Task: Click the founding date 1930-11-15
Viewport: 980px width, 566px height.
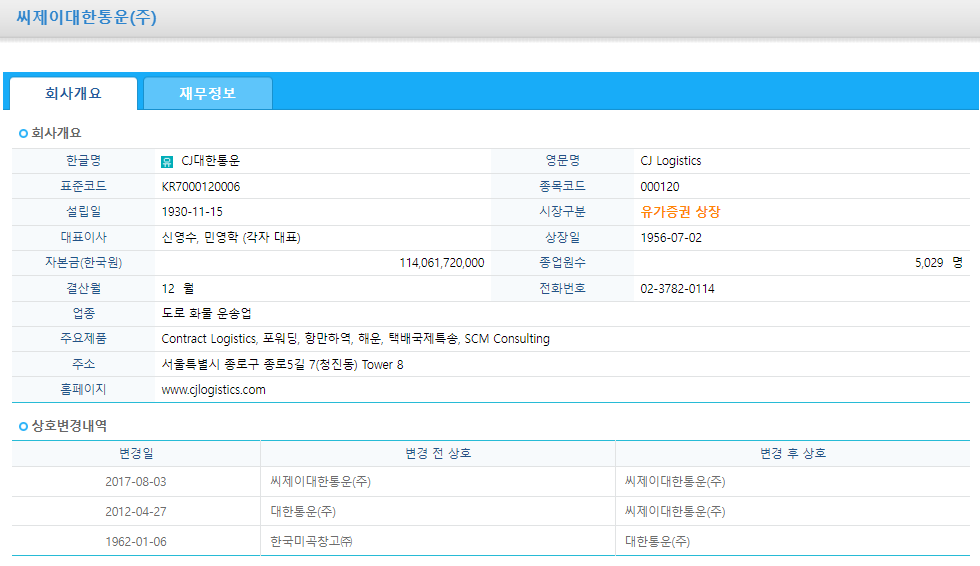Action: 192,212
